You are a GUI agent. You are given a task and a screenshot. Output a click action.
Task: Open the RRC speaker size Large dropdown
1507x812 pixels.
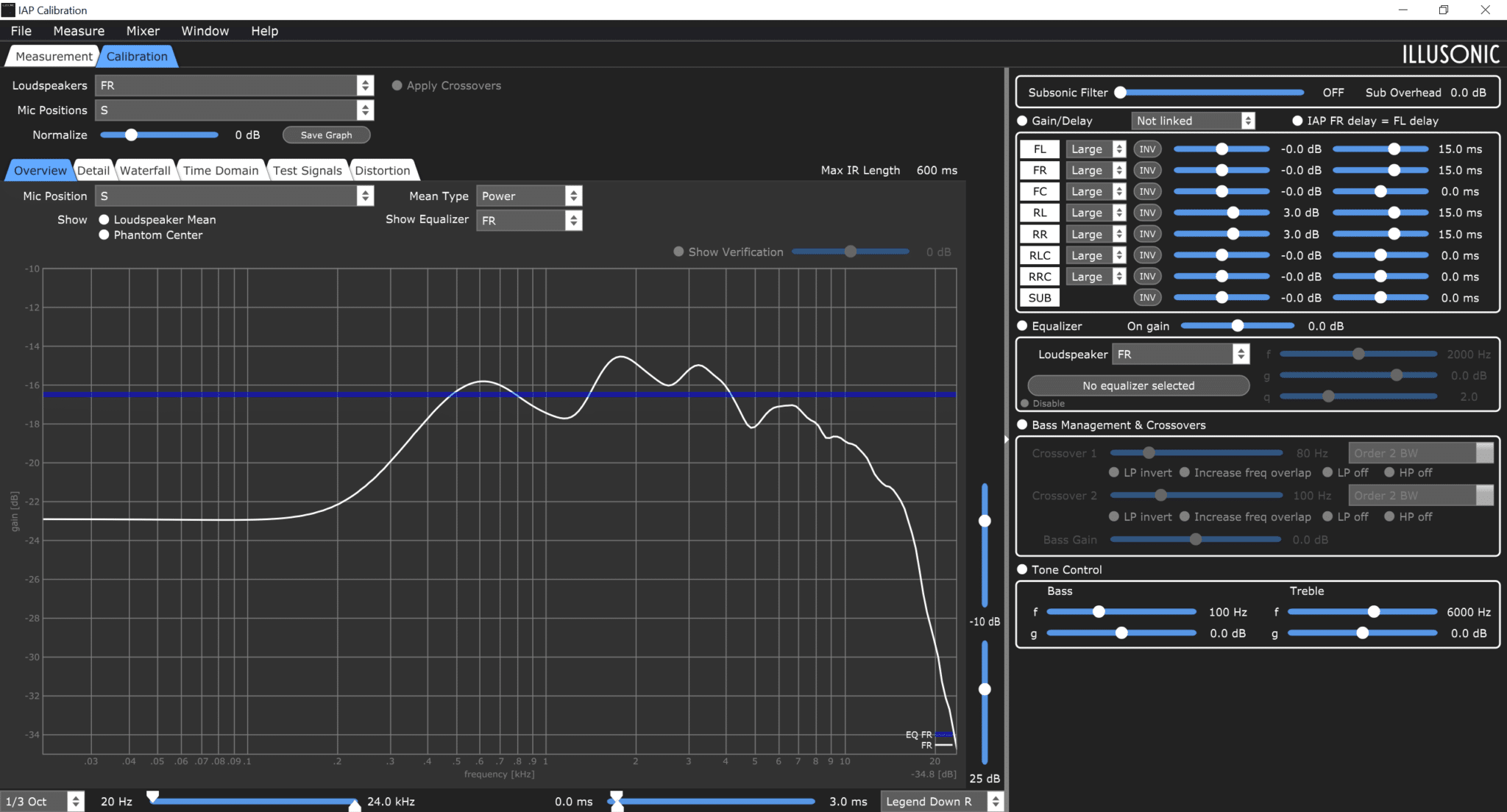coord(1096,277)
